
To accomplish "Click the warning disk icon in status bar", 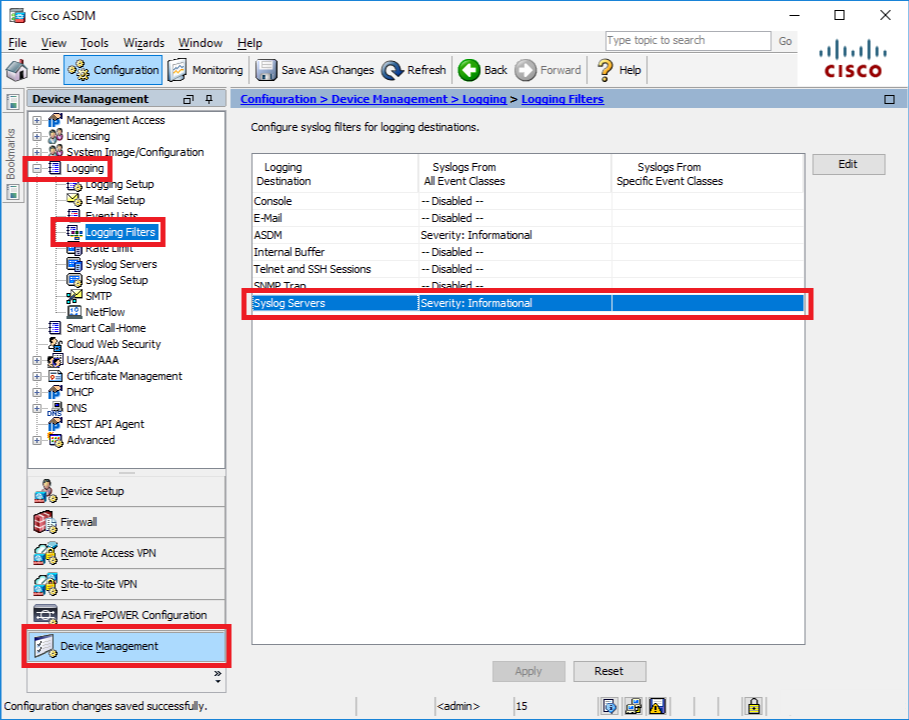I will pyautogui.click(x=658, y=706).
